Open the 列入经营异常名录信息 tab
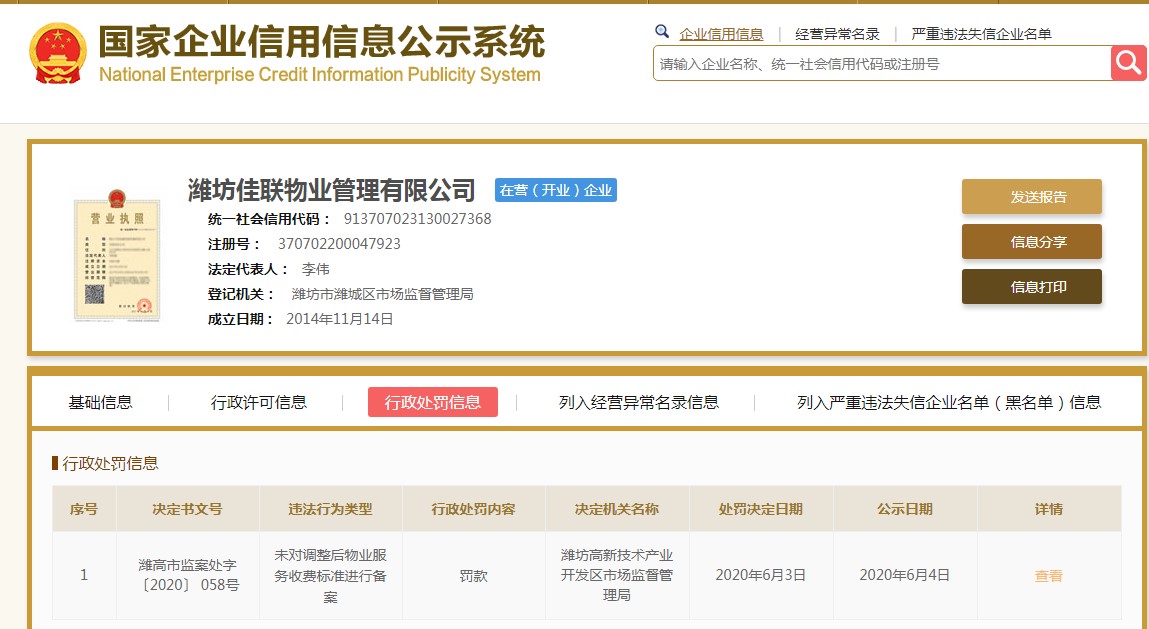The image size is (1149, 629). tap(638, 402)
